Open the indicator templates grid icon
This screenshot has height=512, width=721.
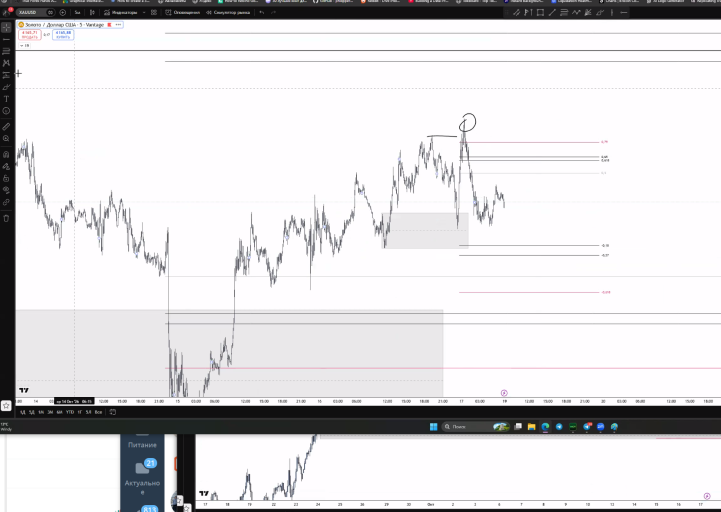click(154, 12)
